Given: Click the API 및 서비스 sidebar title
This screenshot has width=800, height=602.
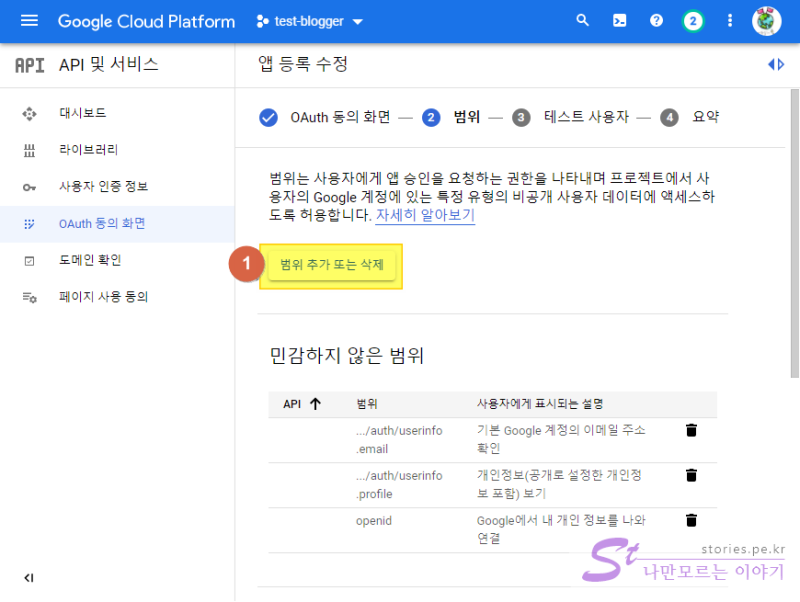Looking at the screenshot, I should [109, 65].
